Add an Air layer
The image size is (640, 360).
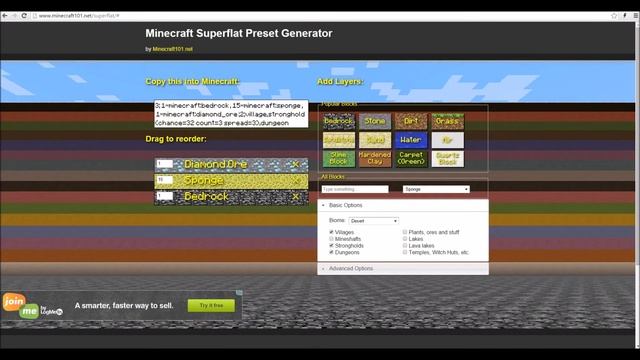tap(447, 140)
